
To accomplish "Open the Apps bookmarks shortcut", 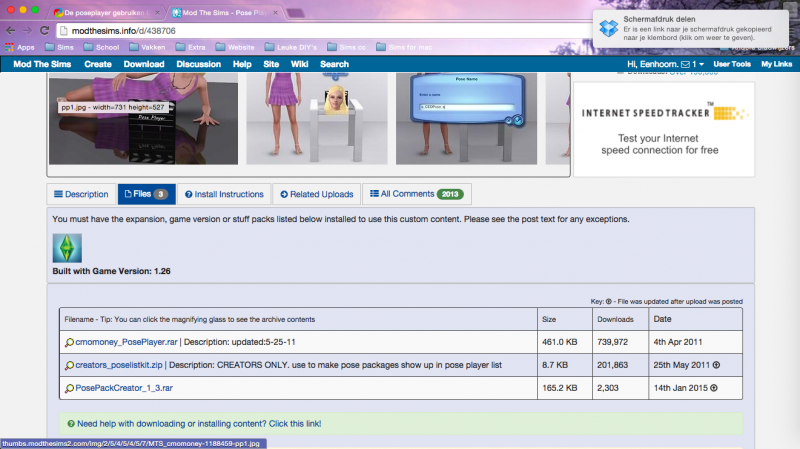I will pos(19,47).
